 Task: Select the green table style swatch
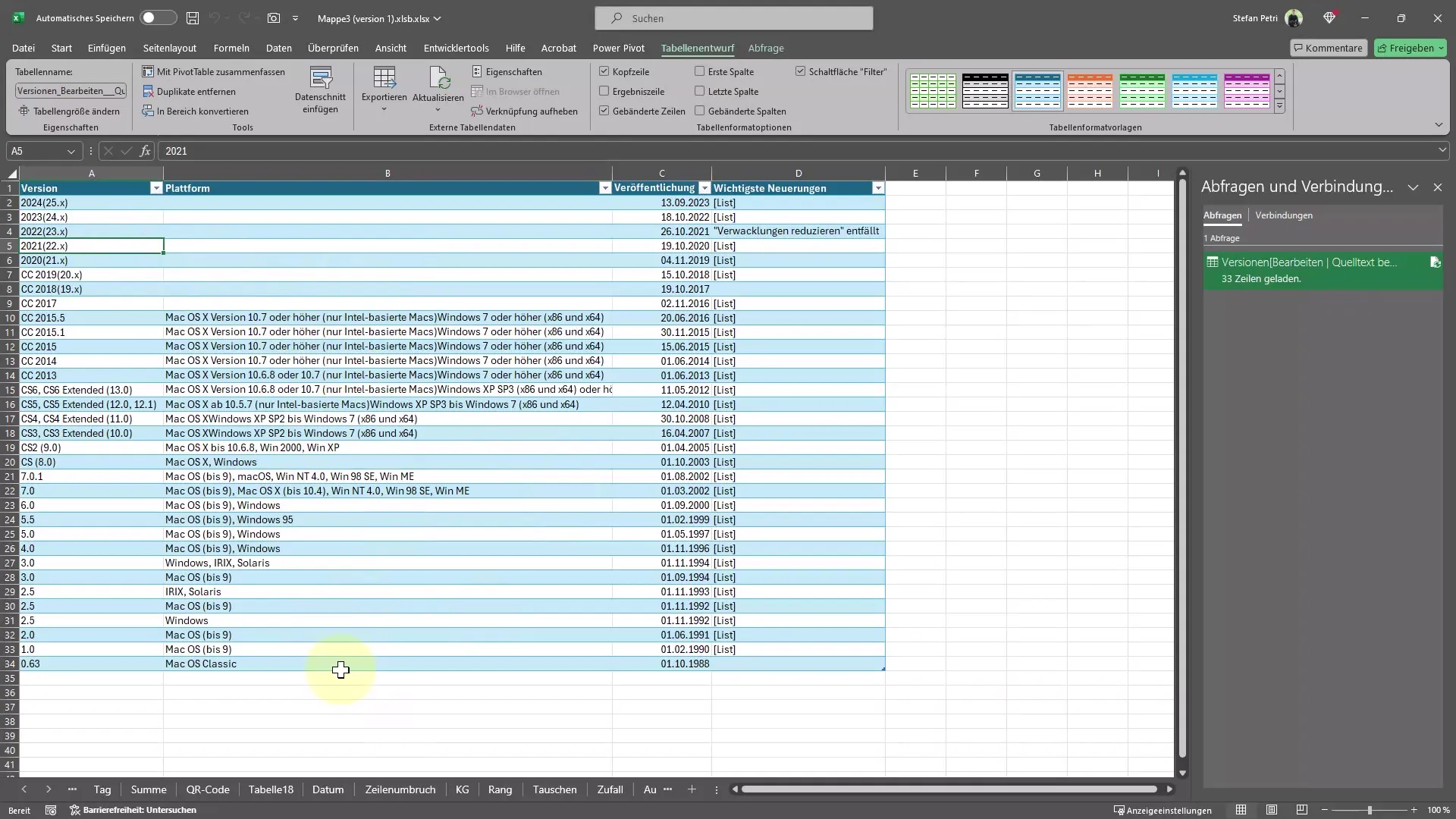tap(1142, 91)
